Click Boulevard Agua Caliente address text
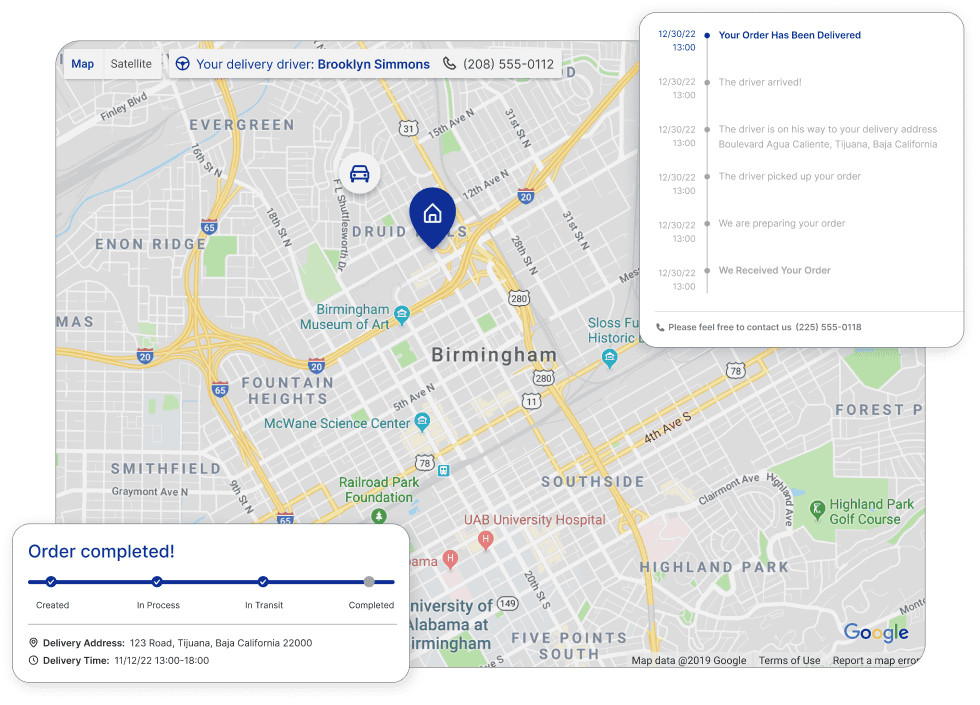The image size is (980, 705). pyautogui.click(x=828, y=144)
